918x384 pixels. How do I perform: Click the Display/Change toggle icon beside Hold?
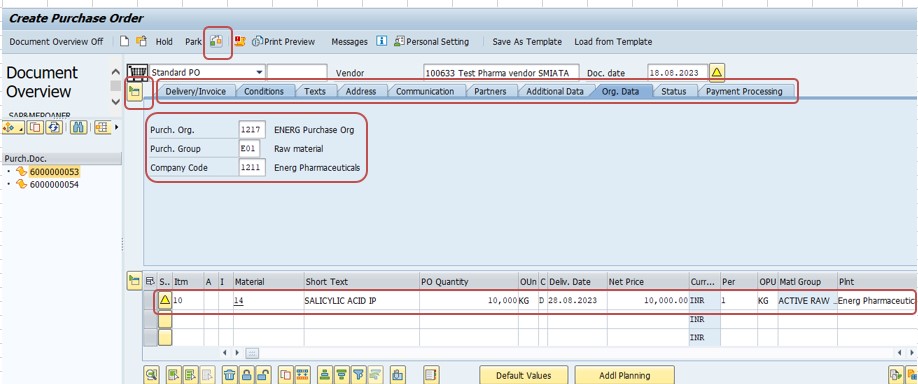[x=141, y=42]
